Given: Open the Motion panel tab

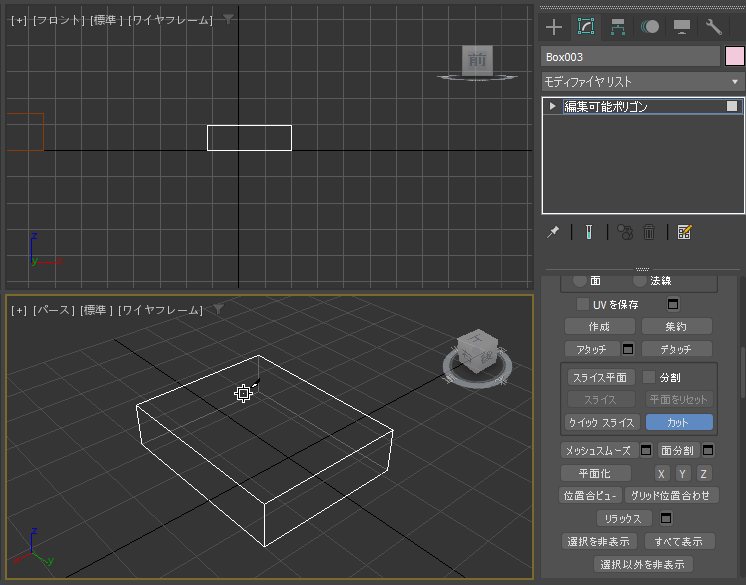Looking at the screenshot, I should (x=649, y=27).
